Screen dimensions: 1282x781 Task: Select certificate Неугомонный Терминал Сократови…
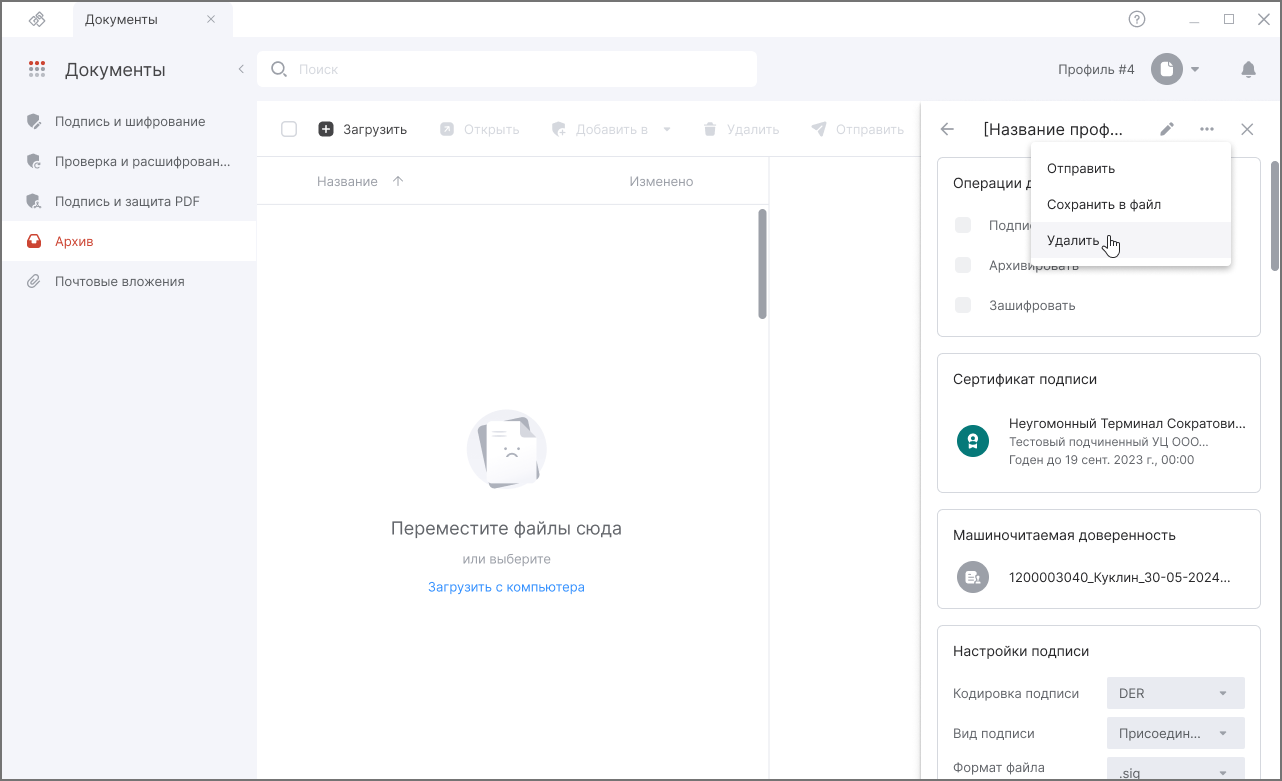point(1099,441)
